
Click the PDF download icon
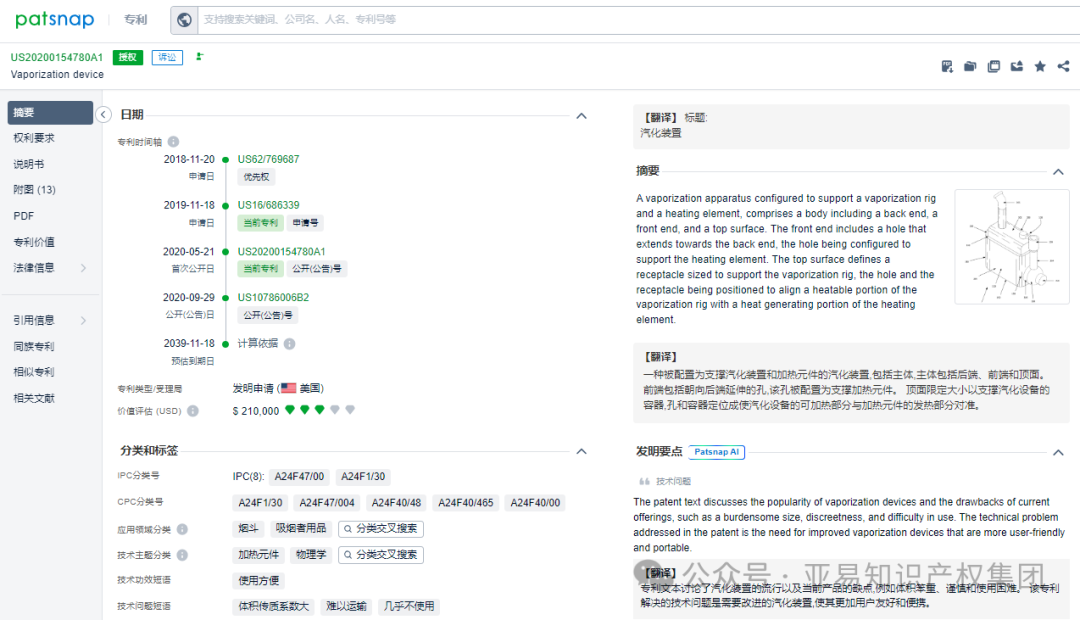click(946, 65)
